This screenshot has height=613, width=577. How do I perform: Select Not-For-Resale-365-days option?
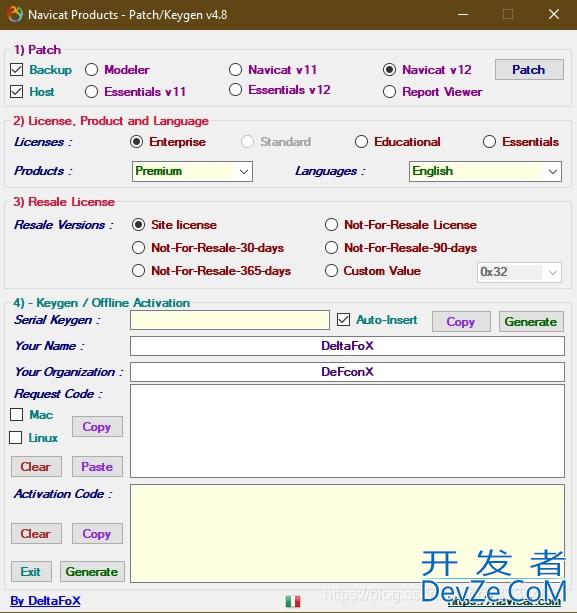[138, 271]
